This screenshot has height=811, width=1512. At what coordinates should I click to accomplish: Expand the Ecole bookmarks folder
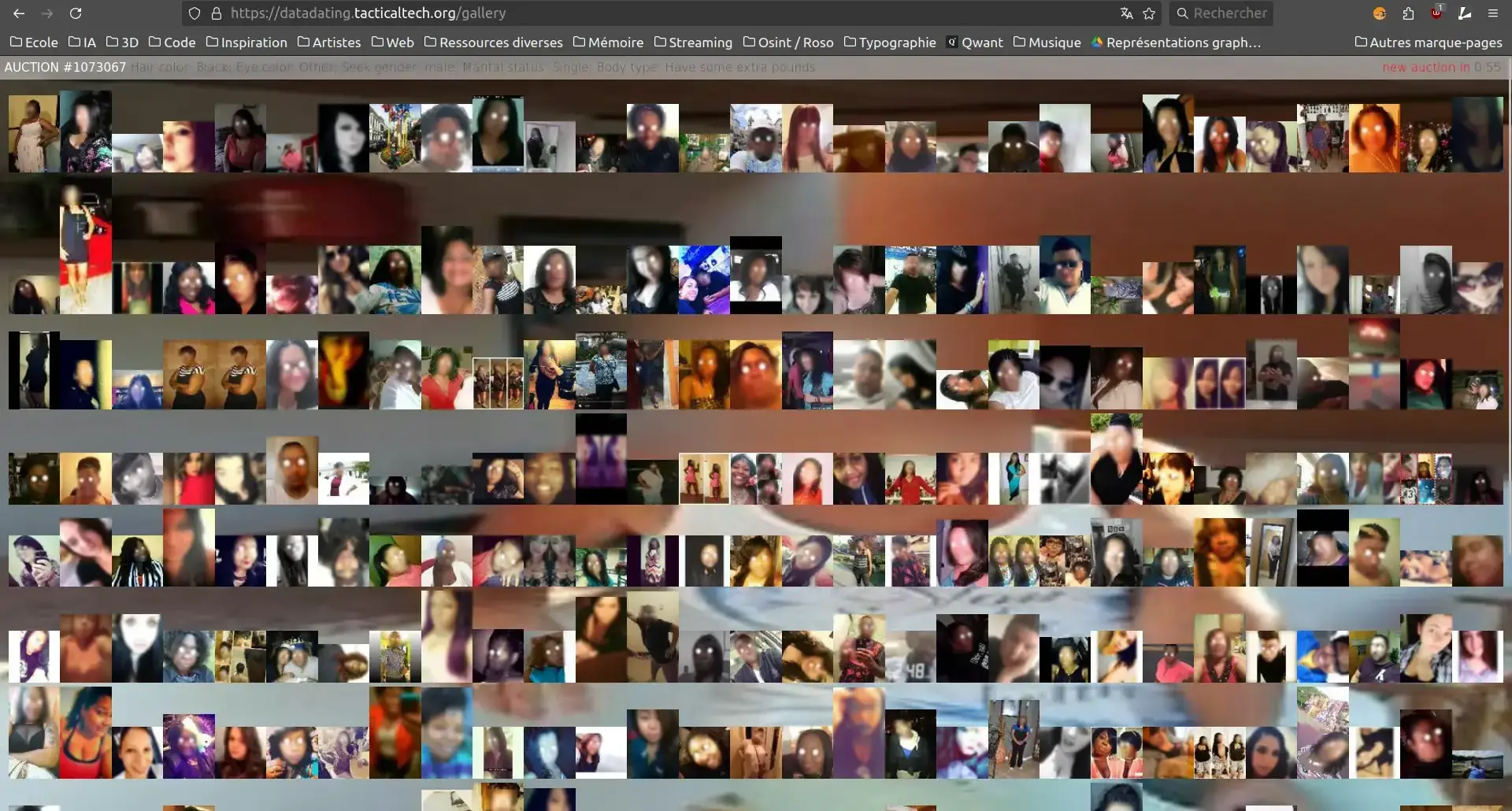34,43
